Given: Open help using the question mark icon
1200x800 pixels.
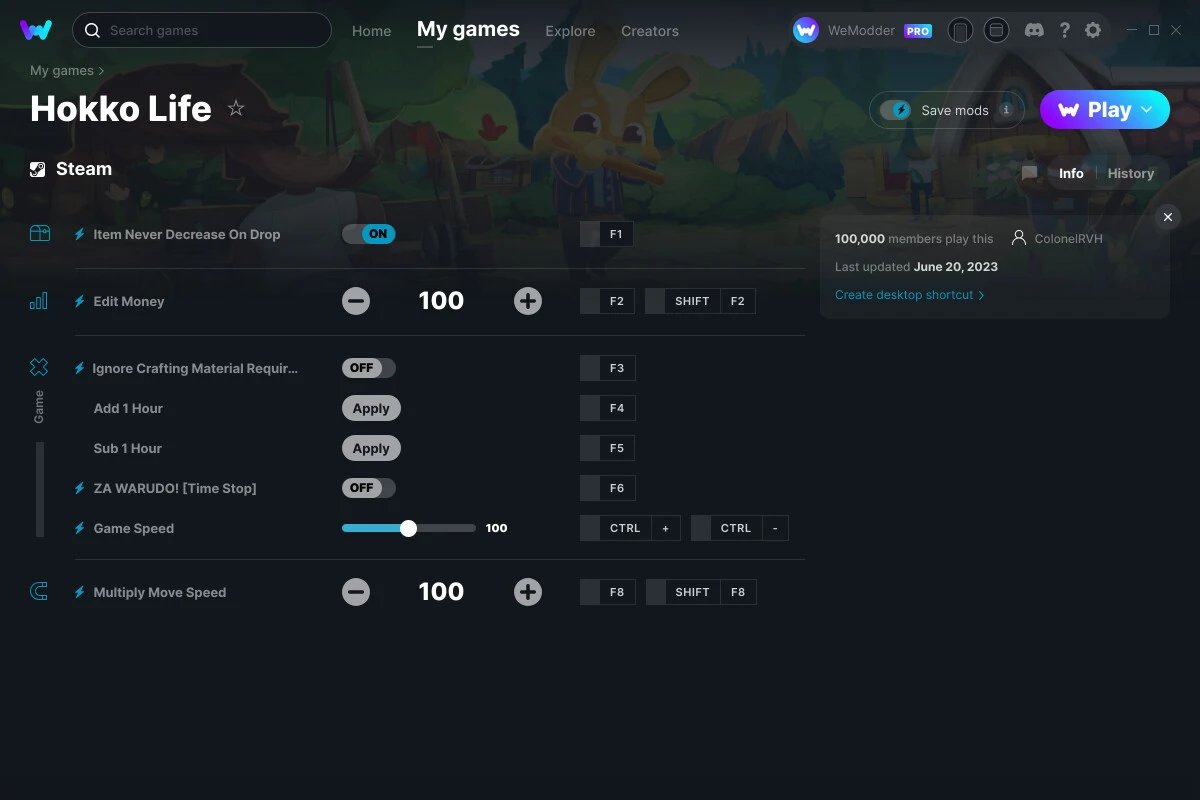Looking at the screenshot, I should coord(1064,30).
